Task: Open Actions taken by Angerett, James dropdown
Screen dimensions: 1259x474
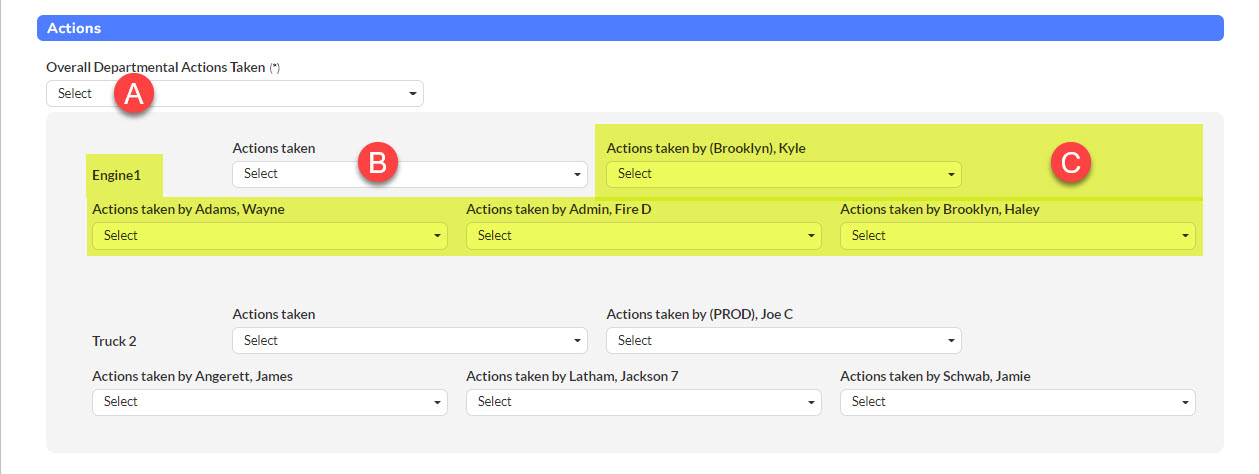Action: 270,402
